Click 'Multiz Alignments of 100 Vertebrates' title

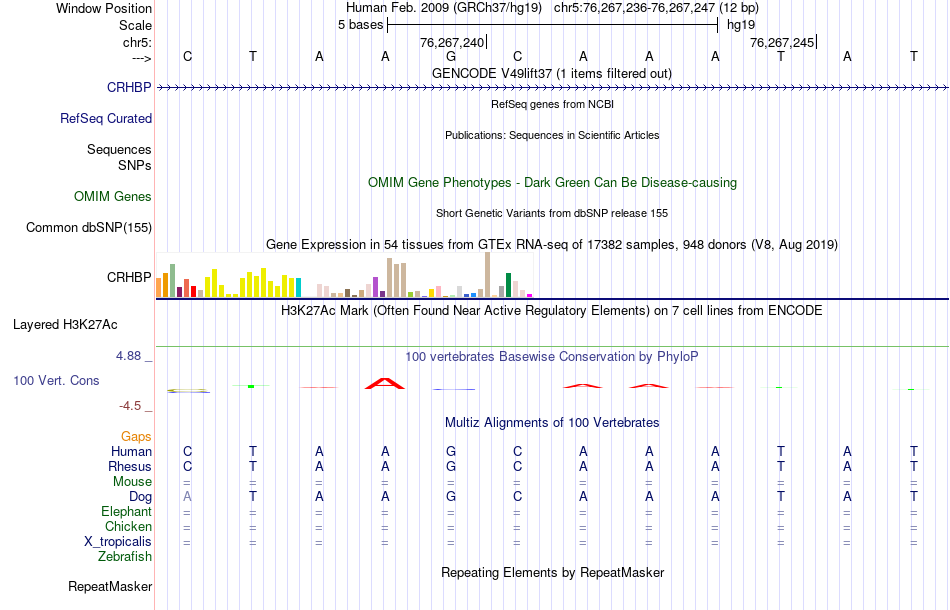(x=552, y=422)
